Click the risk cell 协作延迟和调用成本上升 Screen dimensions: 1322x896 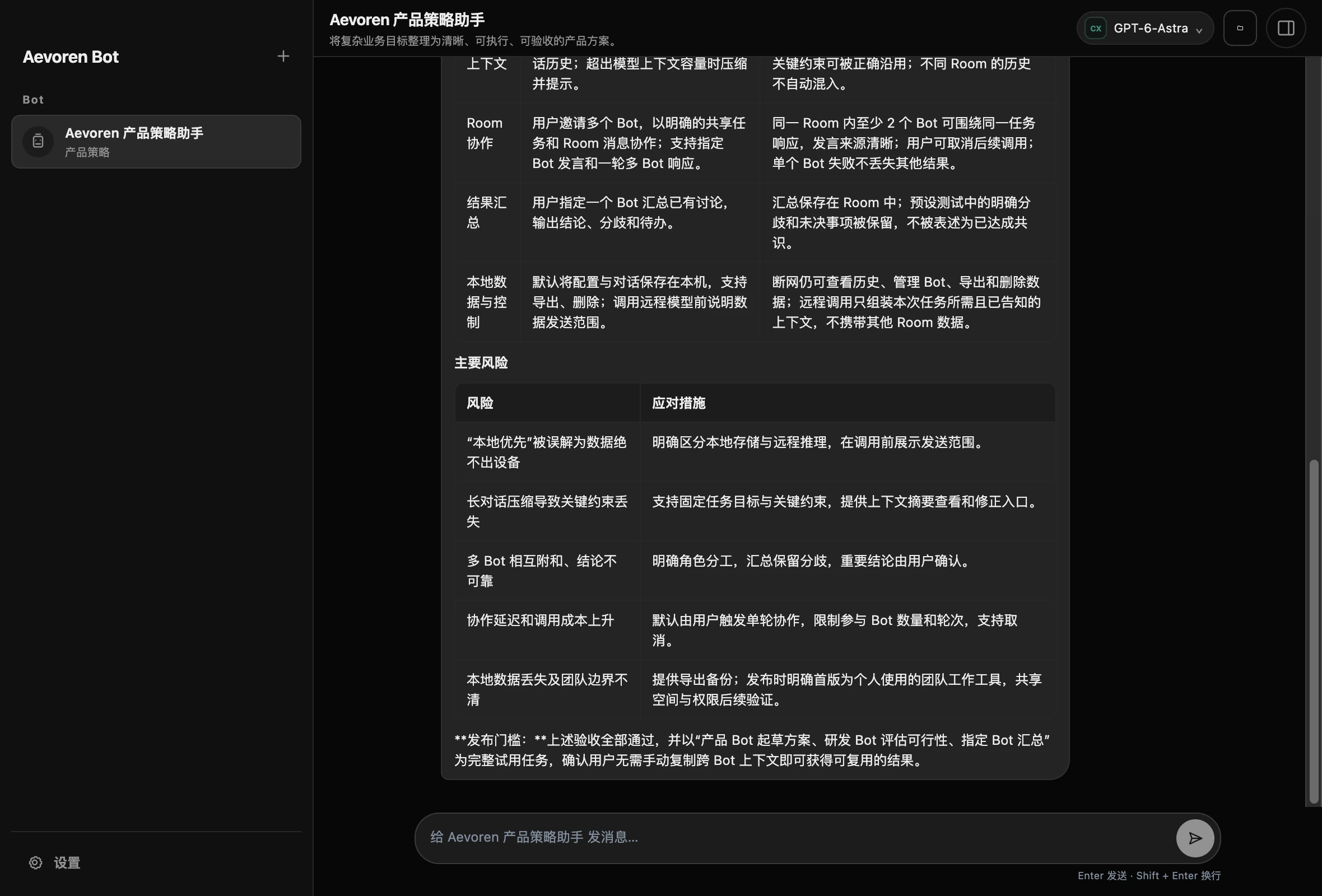547,630
